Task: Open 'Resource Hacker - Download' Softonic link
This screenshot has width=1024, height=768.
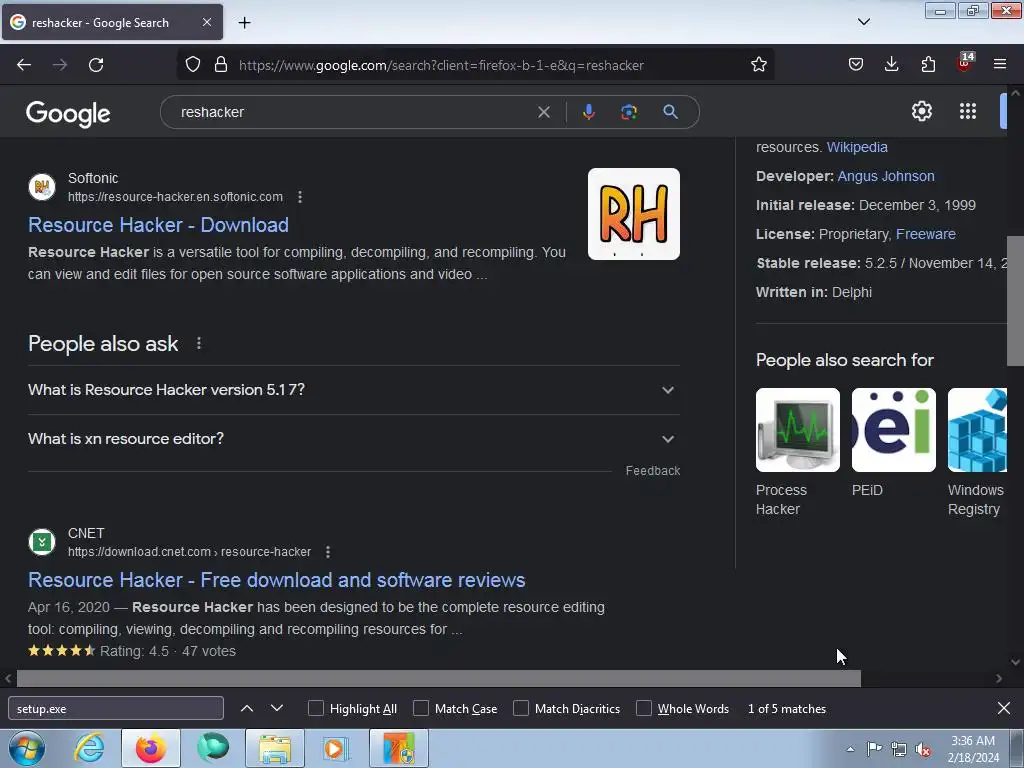Action: pos(158,225)
